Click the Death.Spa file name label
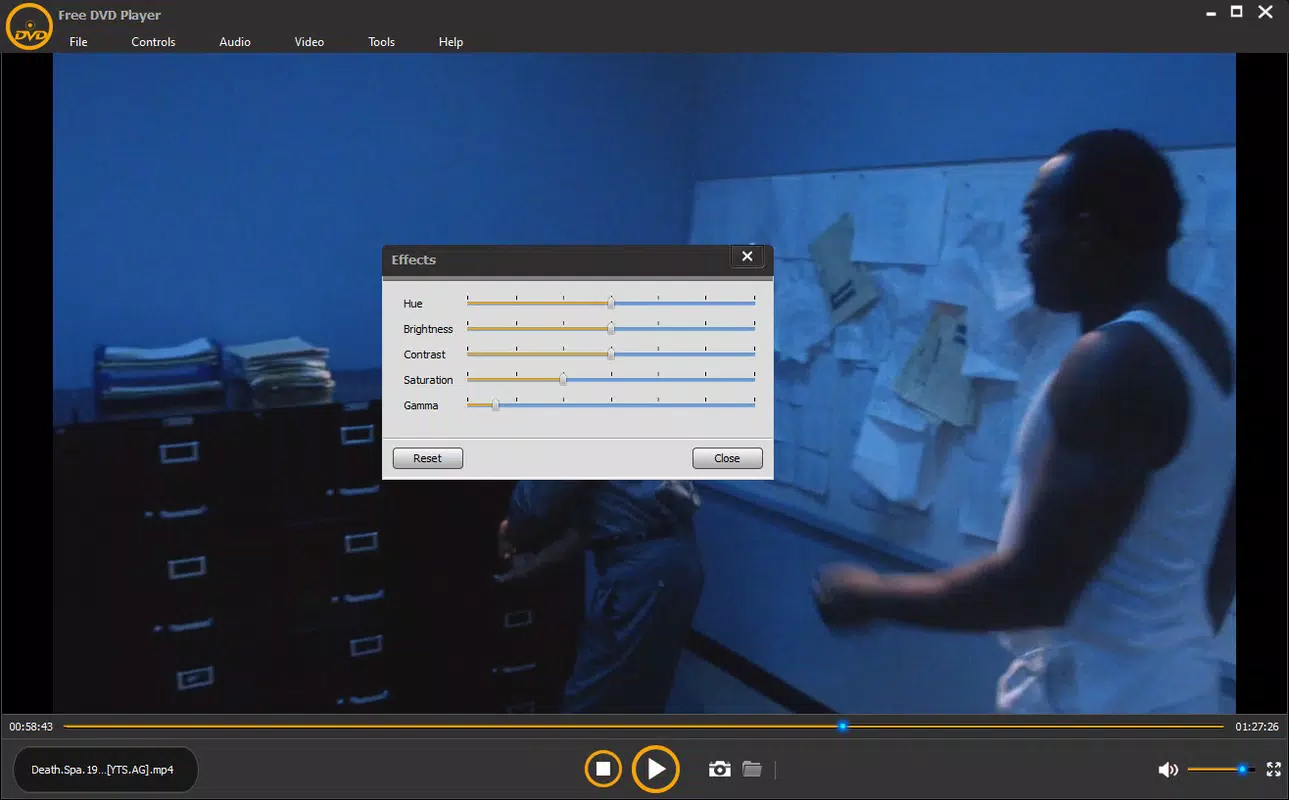 tap(102, 770)
